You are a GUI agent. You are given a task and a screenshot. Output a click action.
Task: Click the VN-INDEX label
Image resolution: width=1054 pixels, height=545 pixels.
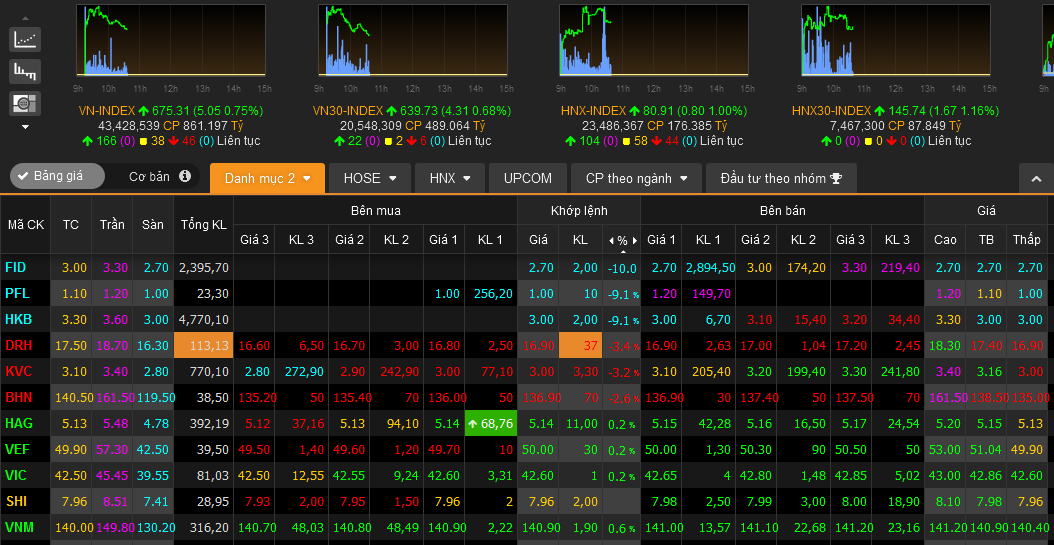point(107,110)
